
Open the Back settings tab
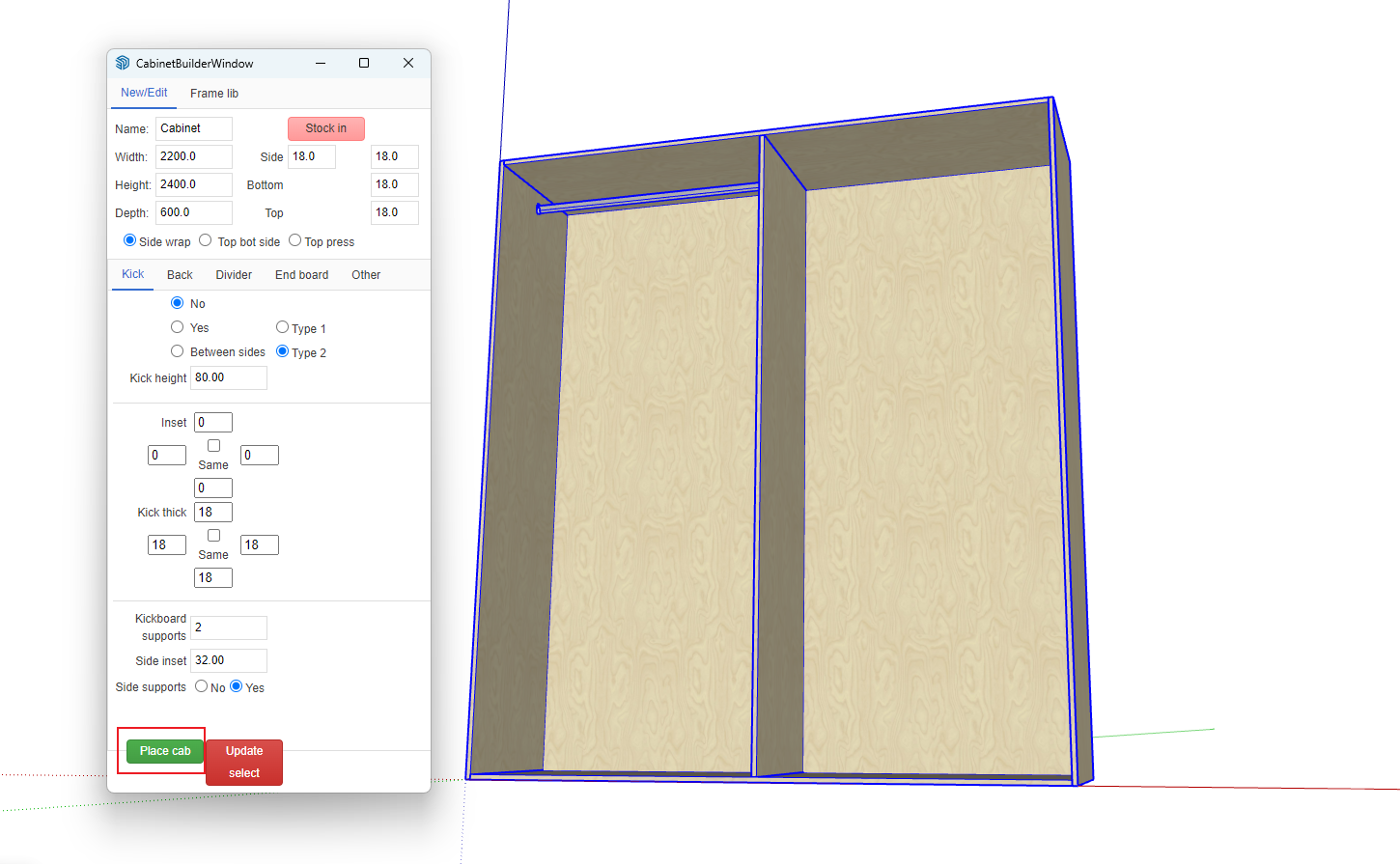[180, 275]
